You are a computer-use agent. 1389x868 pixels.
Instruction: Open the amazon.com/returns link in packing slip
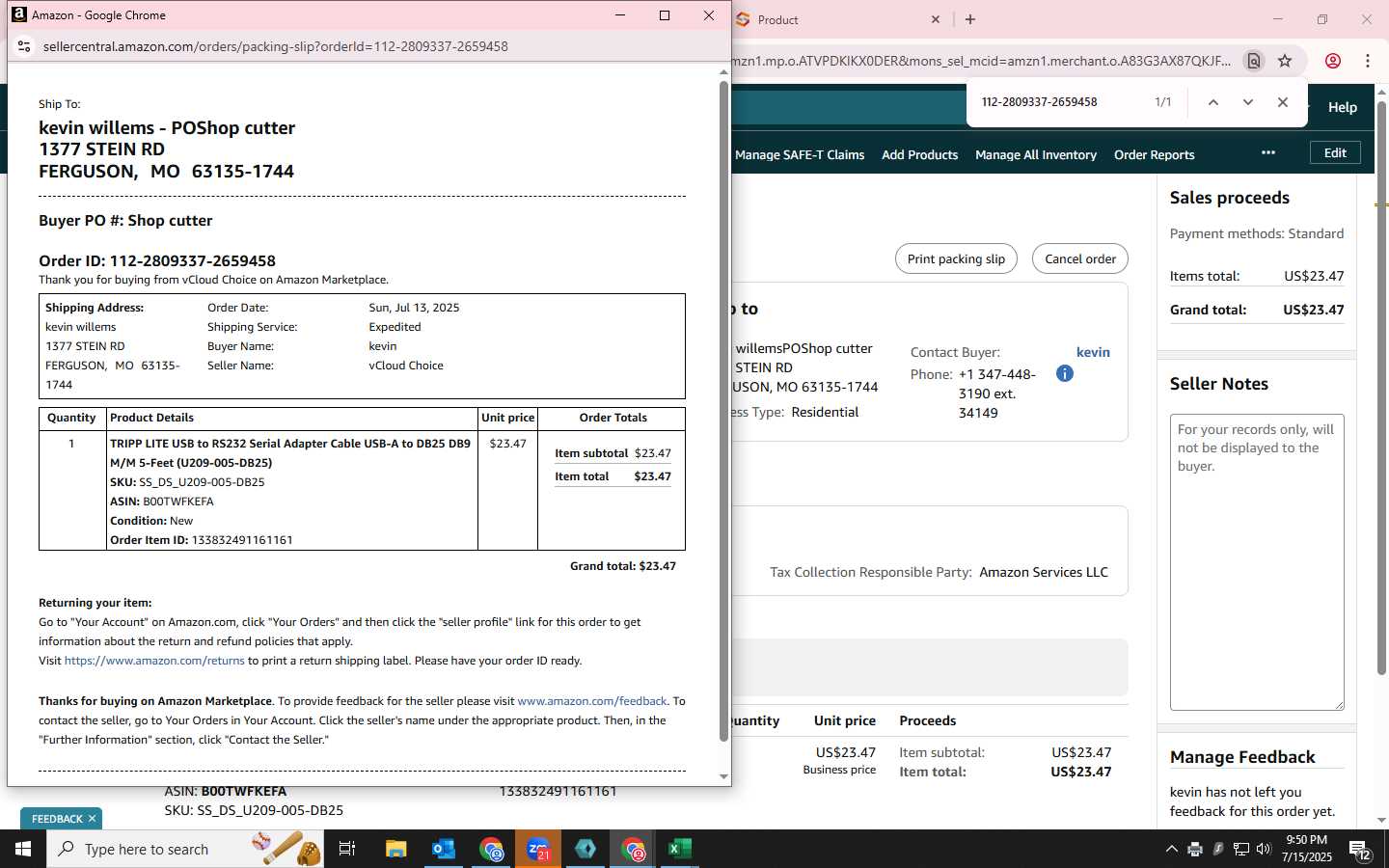[x=154, y=661]
